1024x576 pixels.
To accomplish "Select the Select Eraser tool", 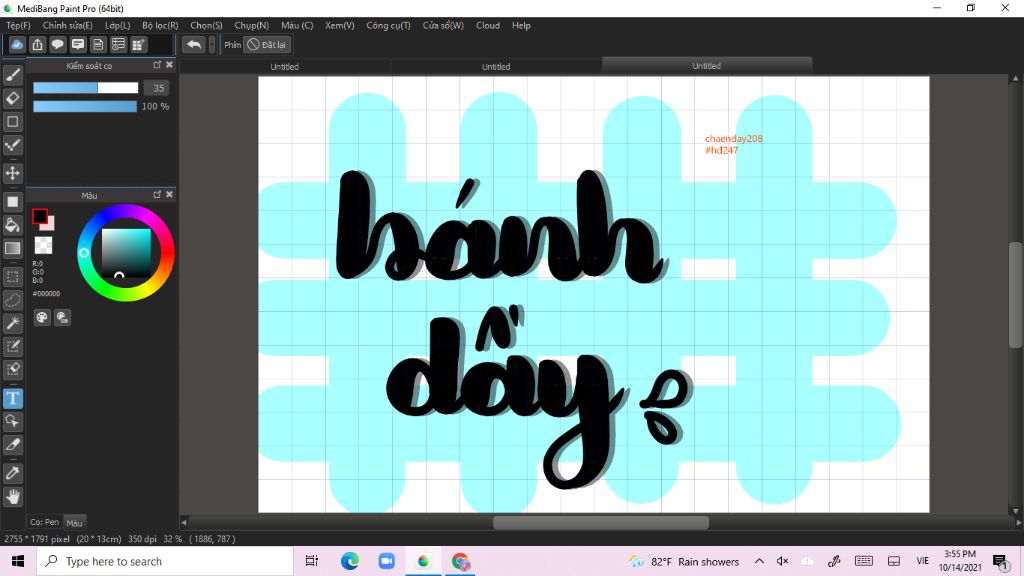I will 12,370.
